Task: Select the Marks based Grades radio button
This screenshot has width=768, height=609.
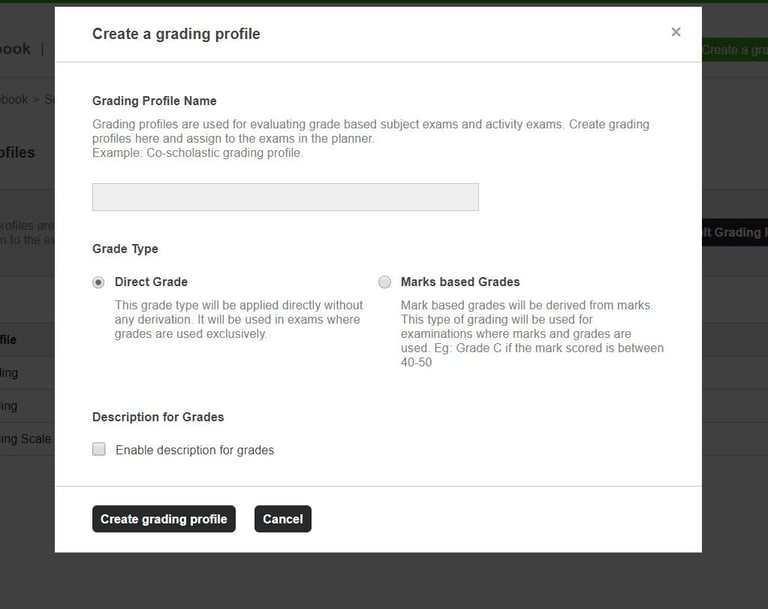Action: (x=385, y=282)
